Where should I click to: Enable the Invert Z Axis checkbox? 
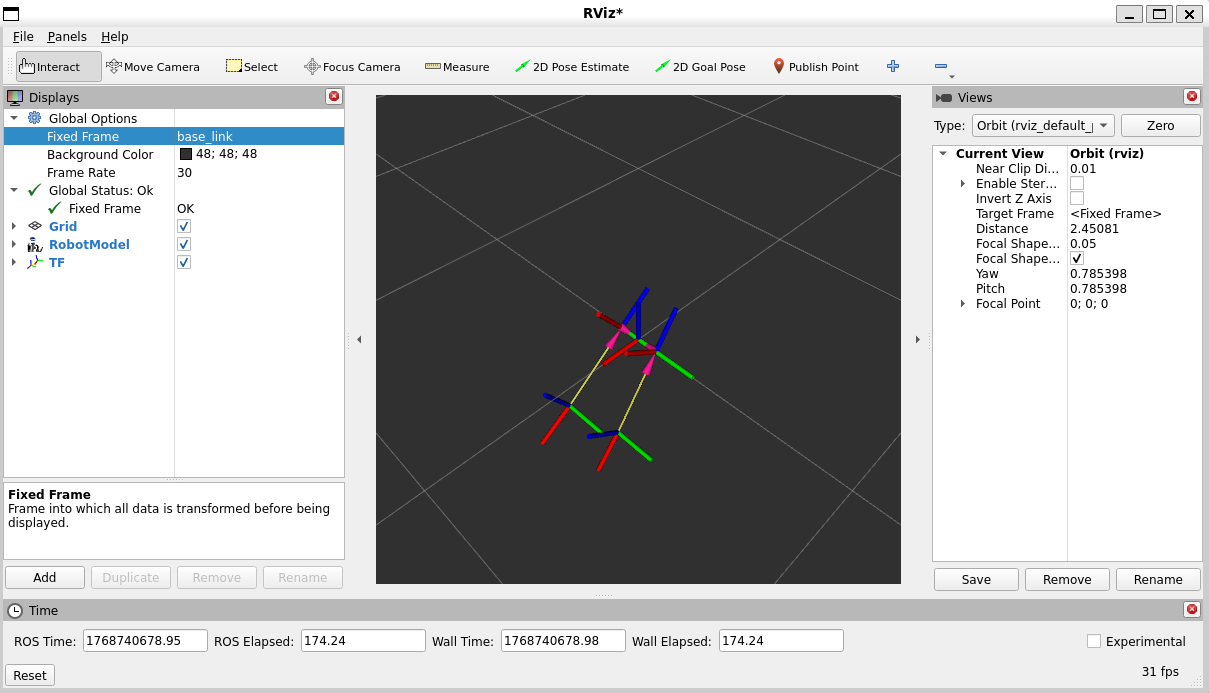pyautogui.click(x=1077, y=199)
